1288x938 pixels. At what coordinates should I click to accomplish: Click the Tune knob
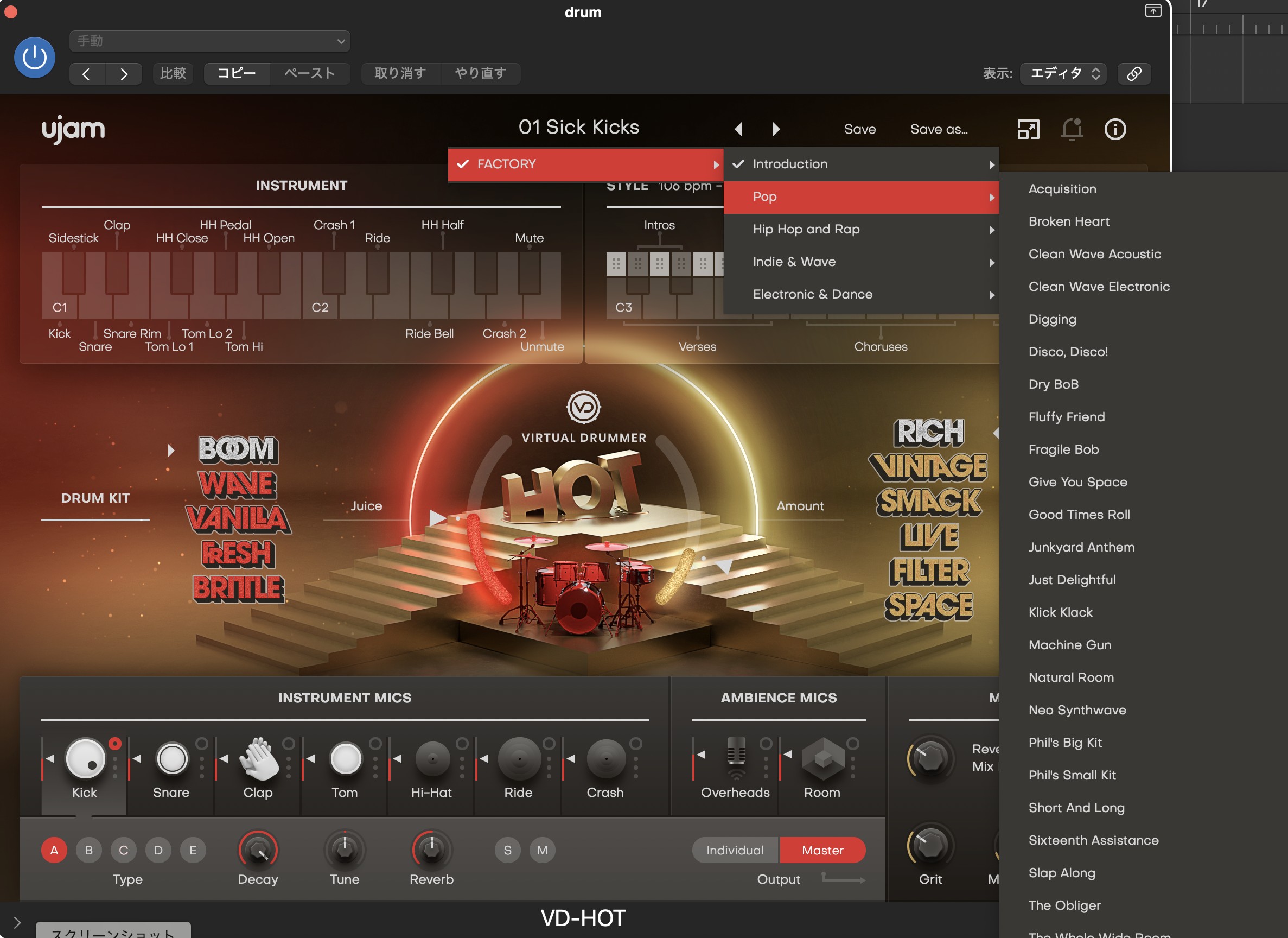pyautogui.click(x=345, y=850)
